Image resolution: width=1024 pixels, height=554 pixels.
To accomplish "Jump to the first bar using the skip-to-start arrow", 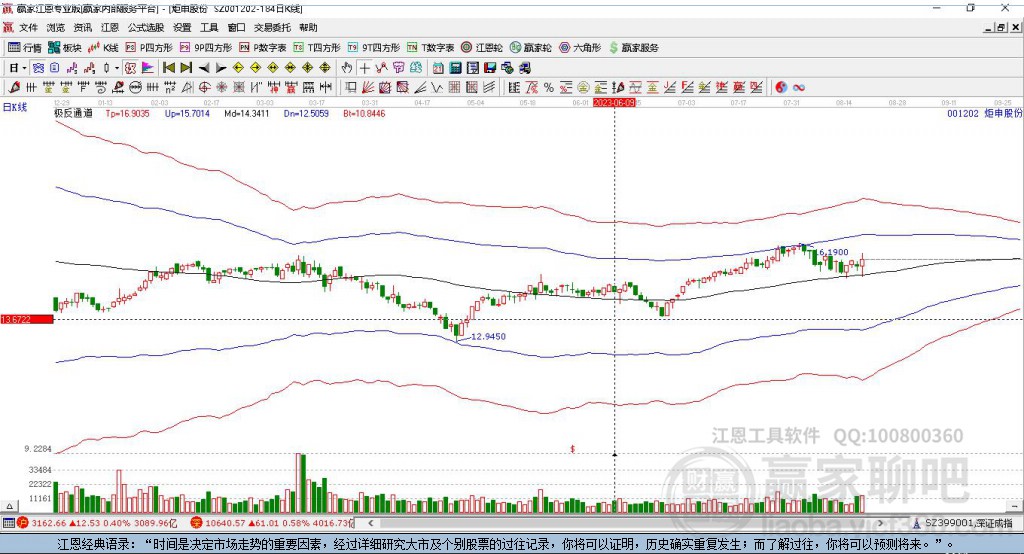I will [169, 68].
